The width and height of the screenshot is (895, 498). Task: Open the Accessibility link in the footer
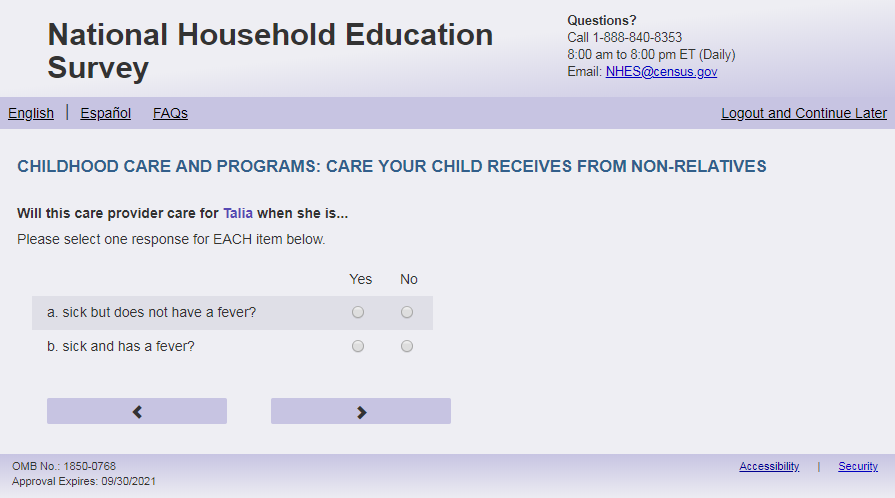pos(769,467)
